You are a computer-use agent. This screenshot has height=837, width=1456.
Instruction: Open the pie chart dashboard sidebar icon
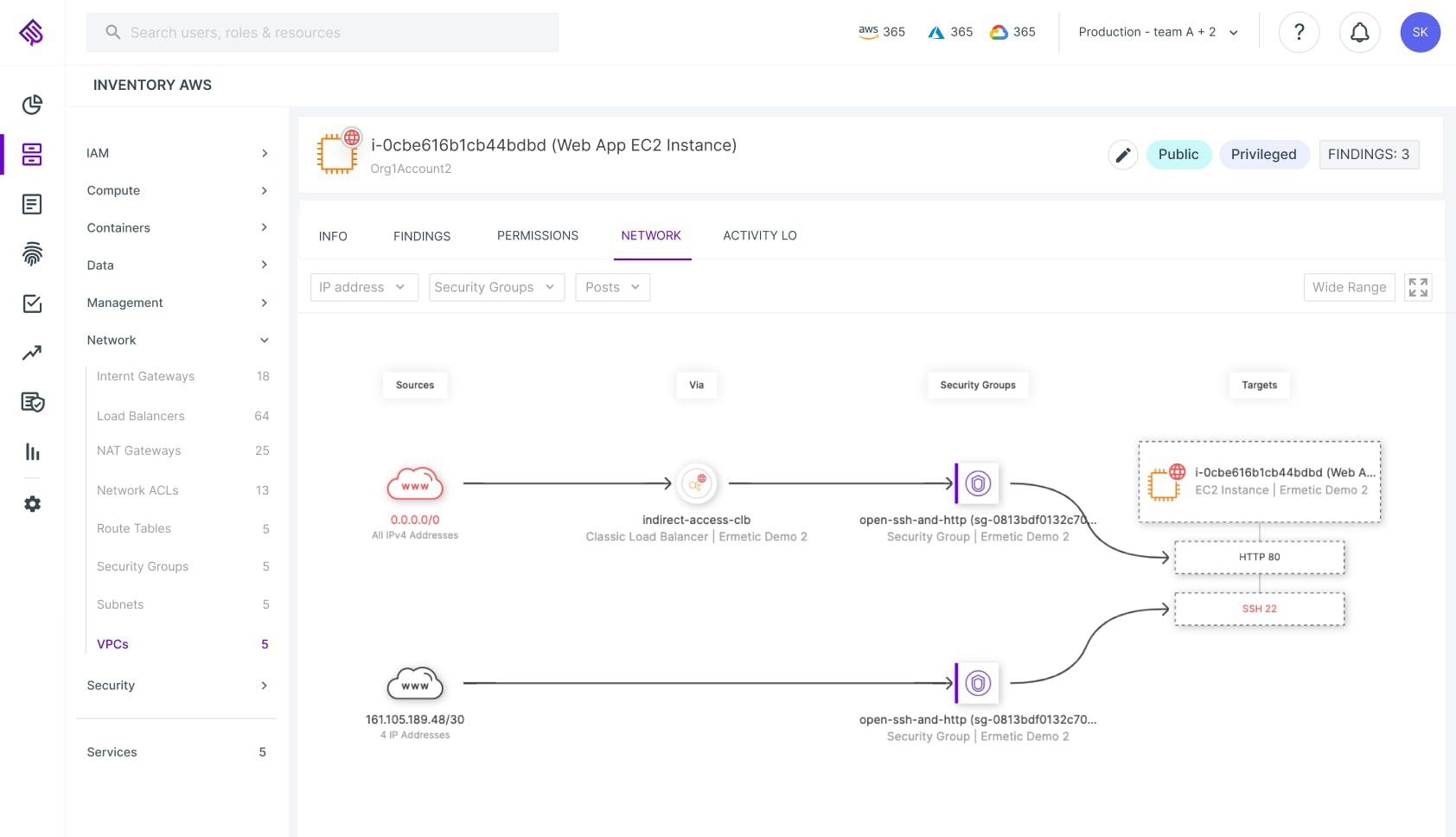[x=32, y=105]
